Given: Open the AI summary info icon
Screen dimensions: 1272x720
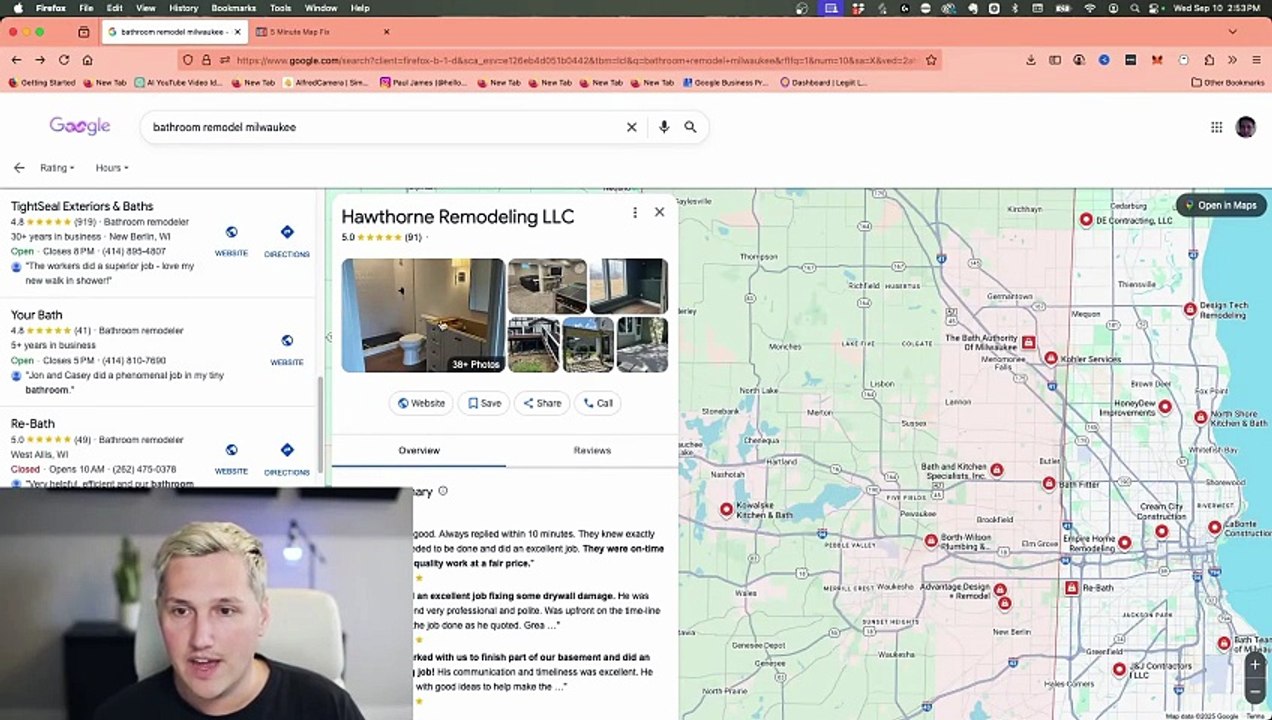Looking at the screenshot, I should 443,491.
